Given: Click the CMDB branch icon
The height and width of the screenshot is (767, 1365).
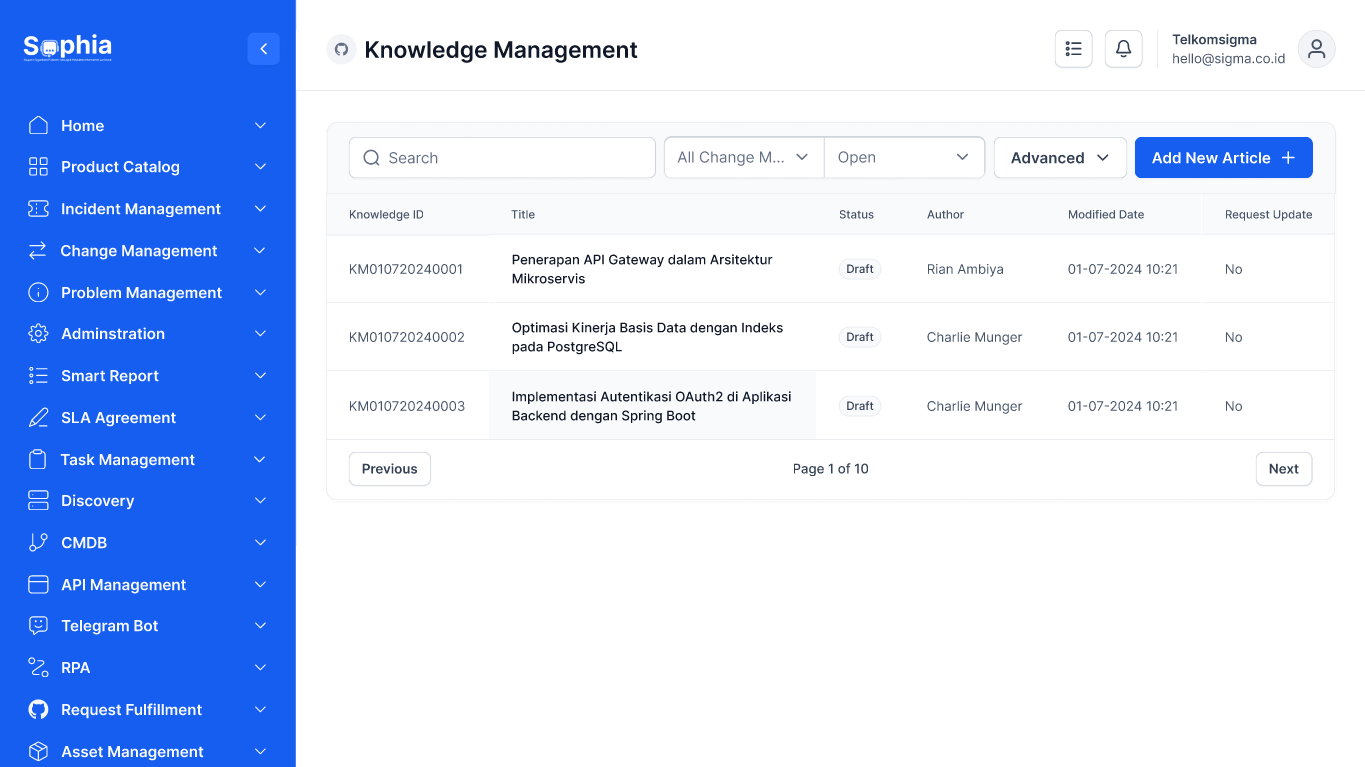Looking at the screenshot, I should pyautogui.click(x=38, y=542).
